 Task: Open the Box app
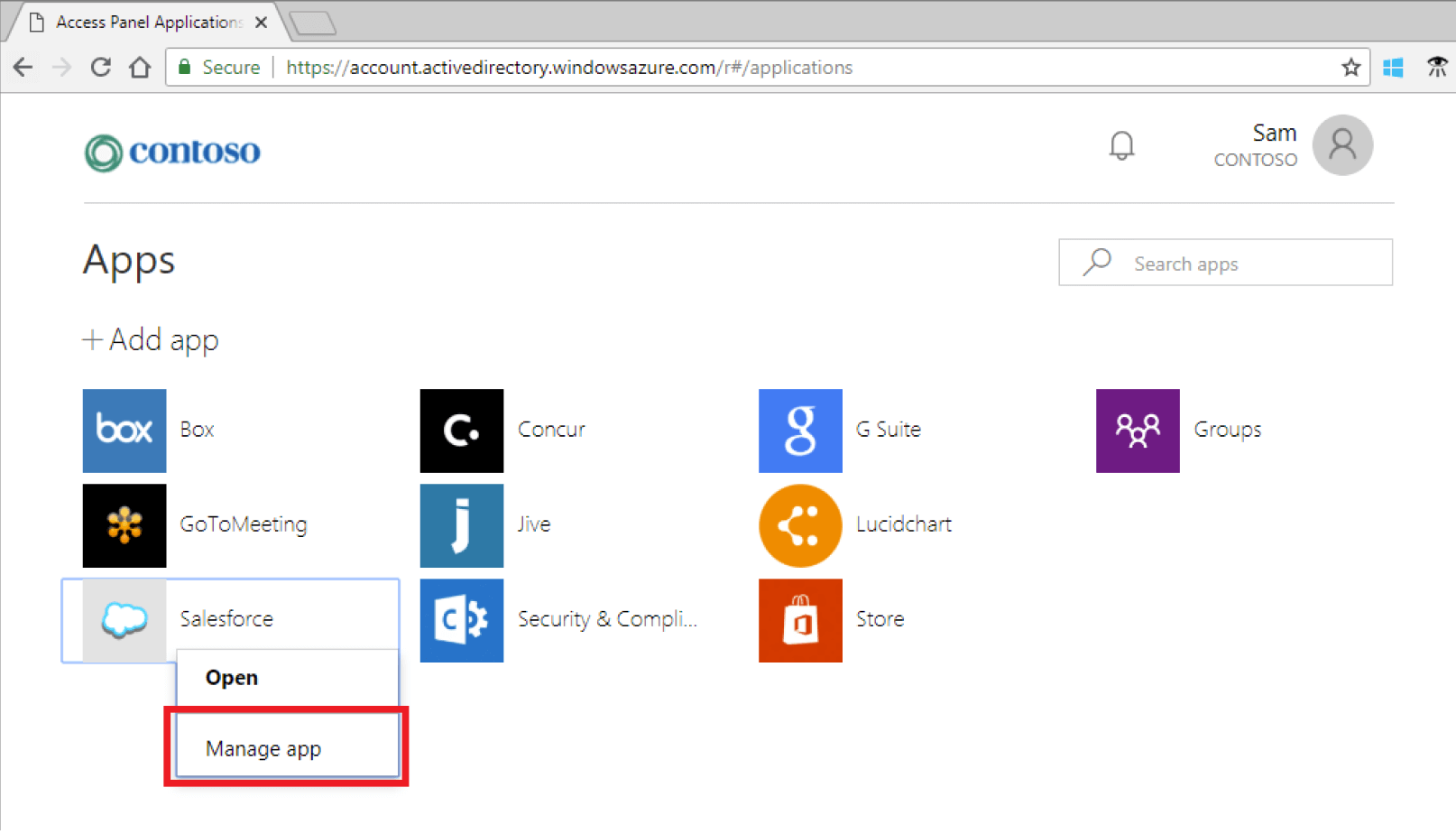[x=124, y=431]
